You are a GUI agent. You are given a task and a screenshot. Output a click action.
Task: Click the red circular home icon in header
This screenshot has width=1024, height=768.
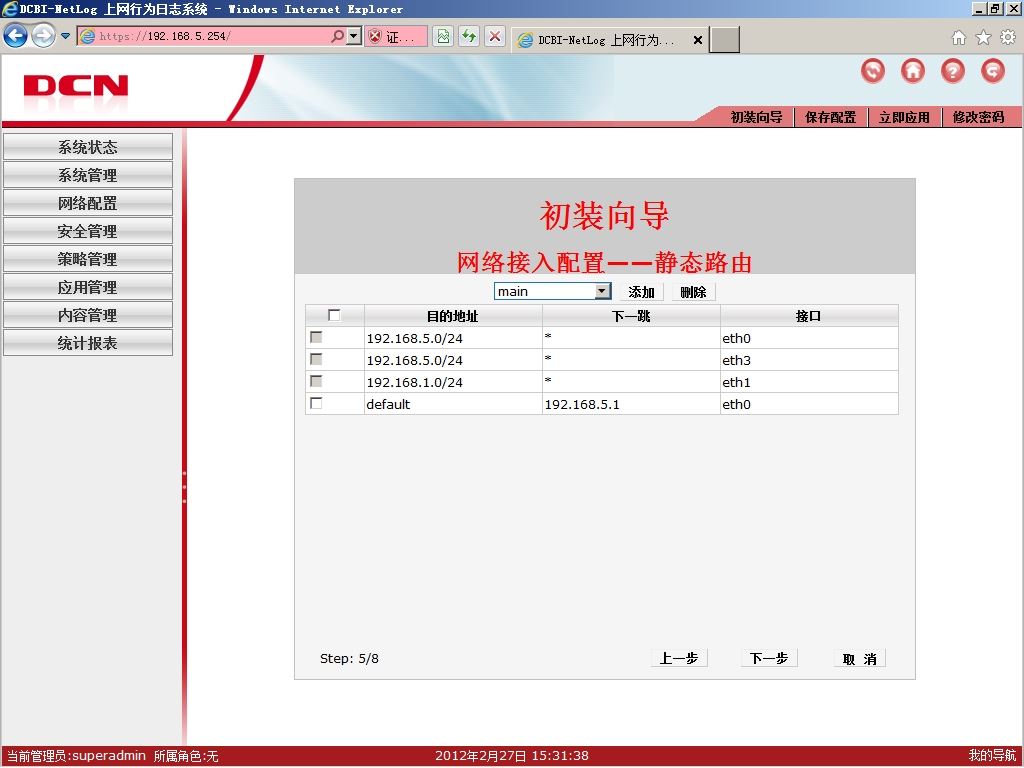click(912, 71)
